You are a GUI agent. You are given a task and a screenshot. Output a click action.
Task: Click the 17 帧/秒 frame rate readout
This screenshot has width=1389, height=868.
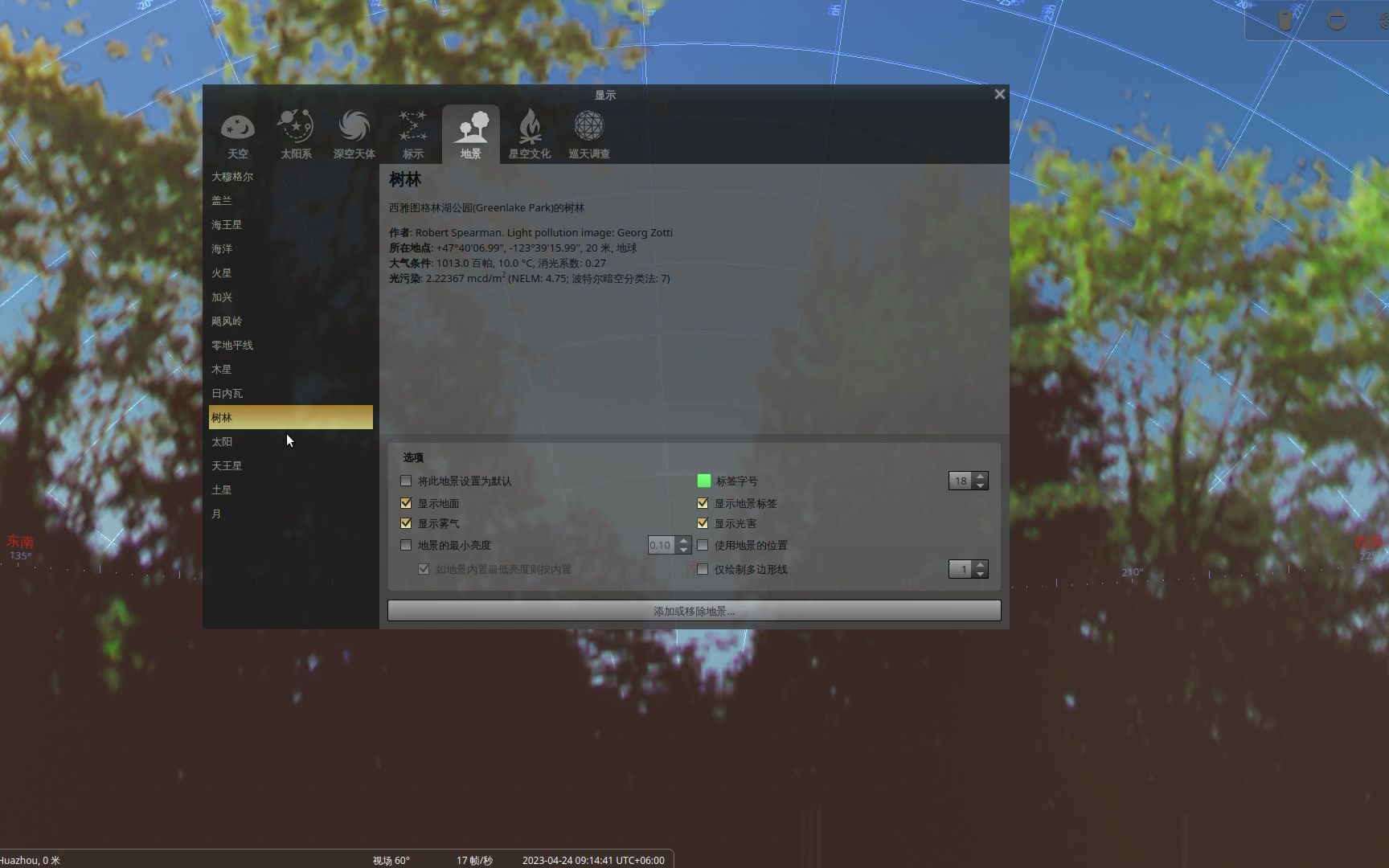[474, 860]
